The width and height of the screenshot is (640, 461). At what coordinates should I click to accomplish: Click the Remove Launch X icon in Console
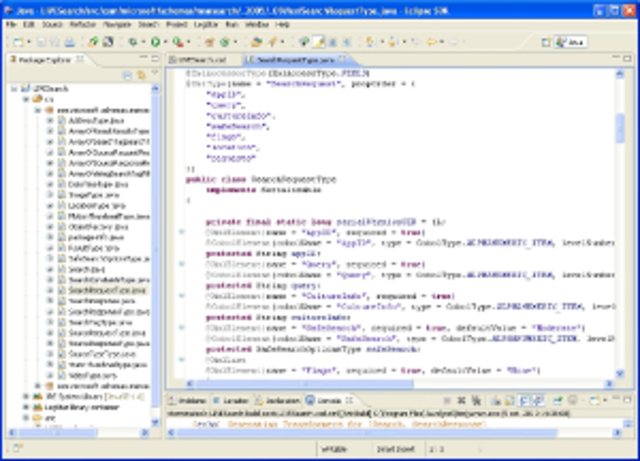tap(461, 401)
